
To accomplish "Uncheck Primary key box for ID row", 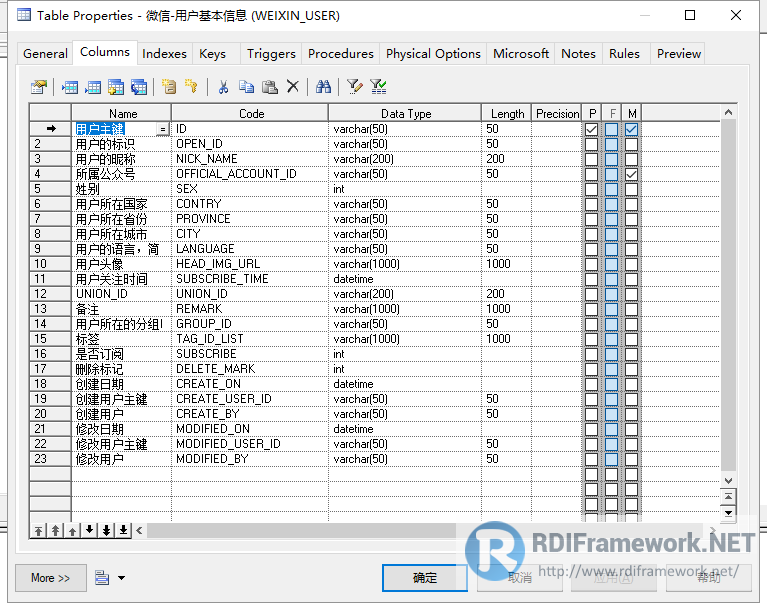I will [591, 129].
